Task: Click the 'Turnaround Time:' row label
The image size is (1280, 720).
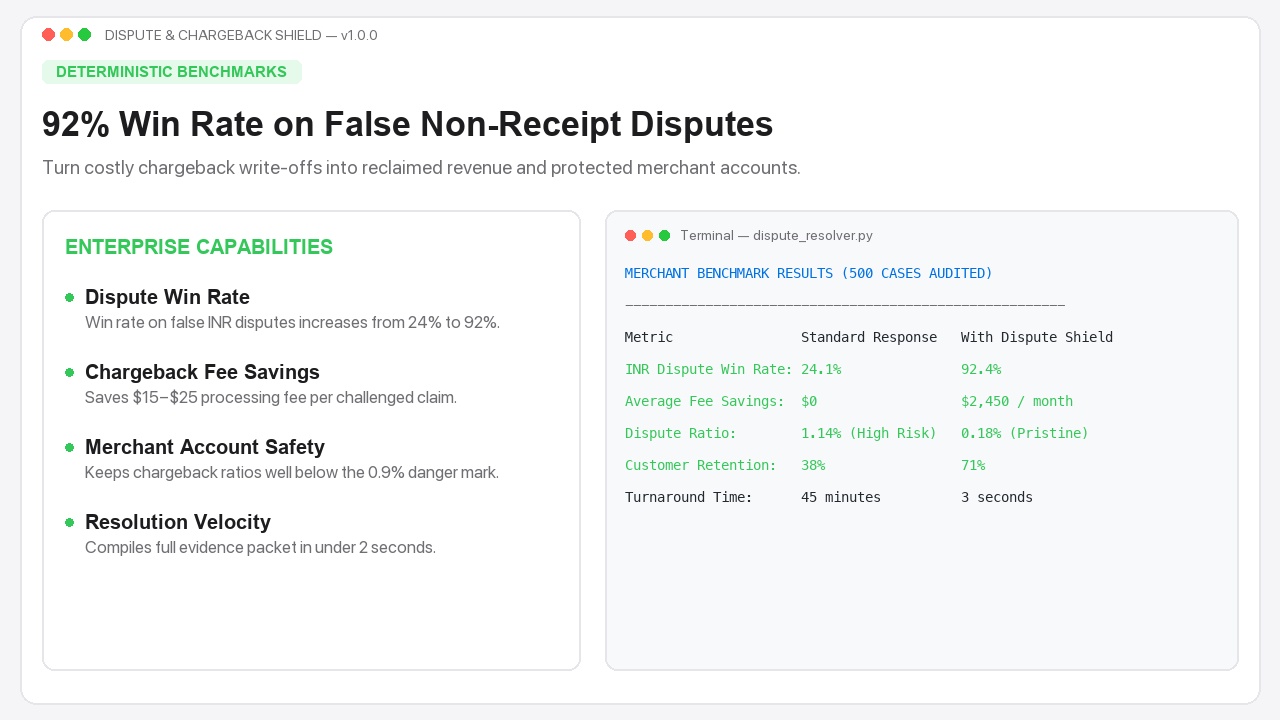Action: [x=689, y=497]
